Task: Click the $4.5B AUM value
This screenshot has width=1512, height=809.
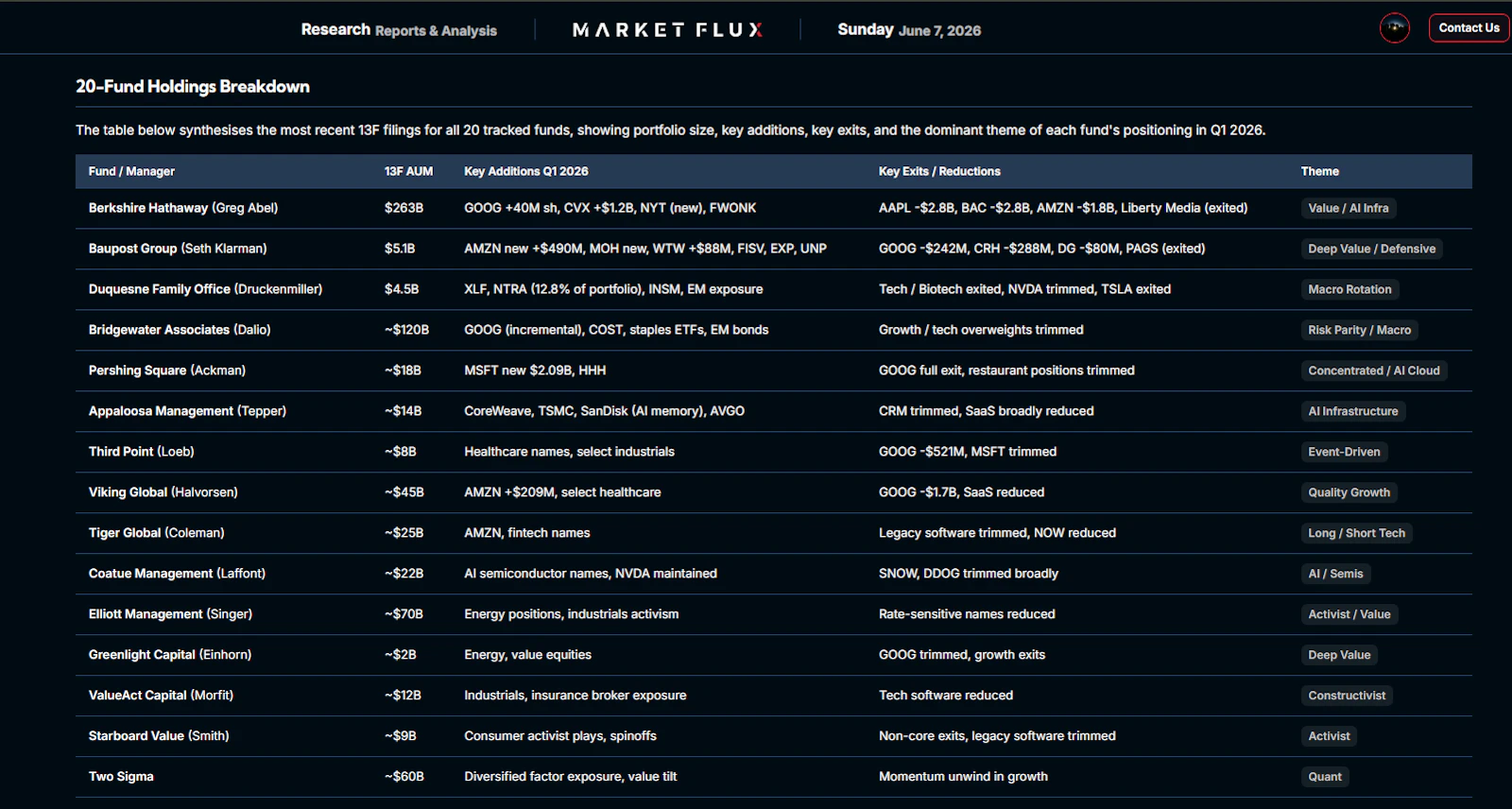Action: (402, 289)
